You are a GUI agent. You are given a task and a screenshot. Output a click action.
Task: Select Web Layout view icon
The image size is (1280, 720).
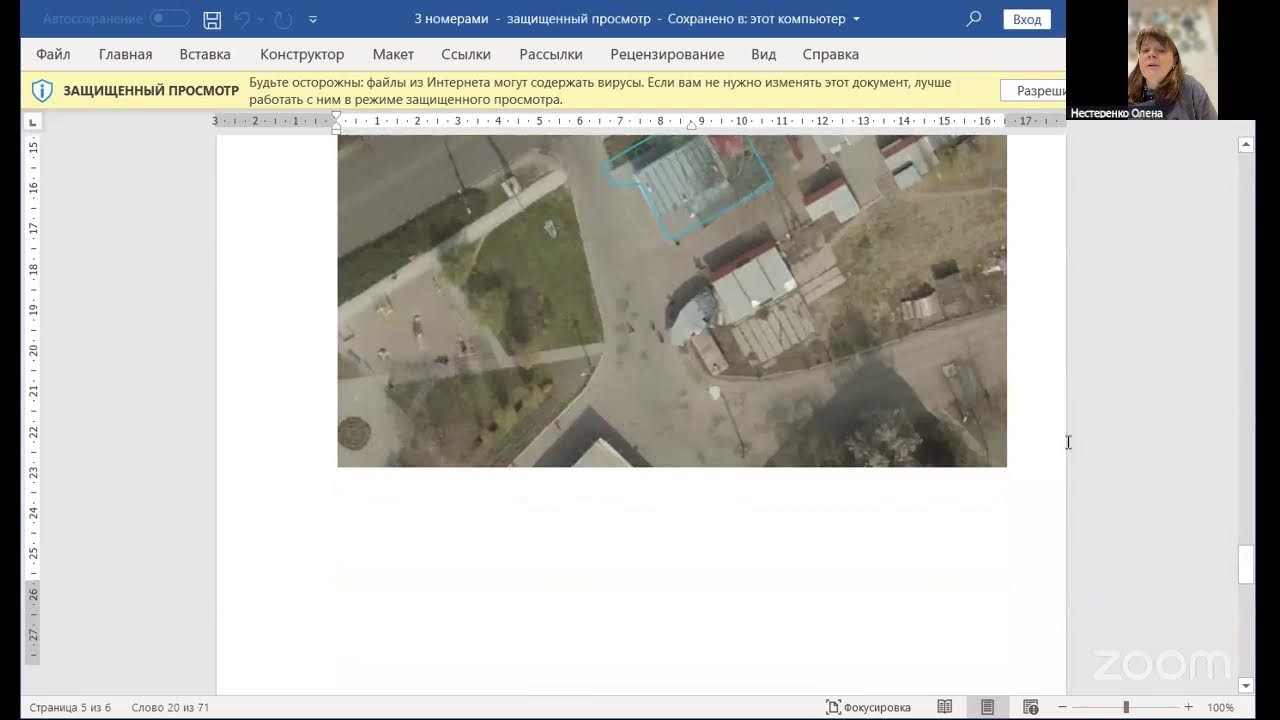click(1031, 707)
